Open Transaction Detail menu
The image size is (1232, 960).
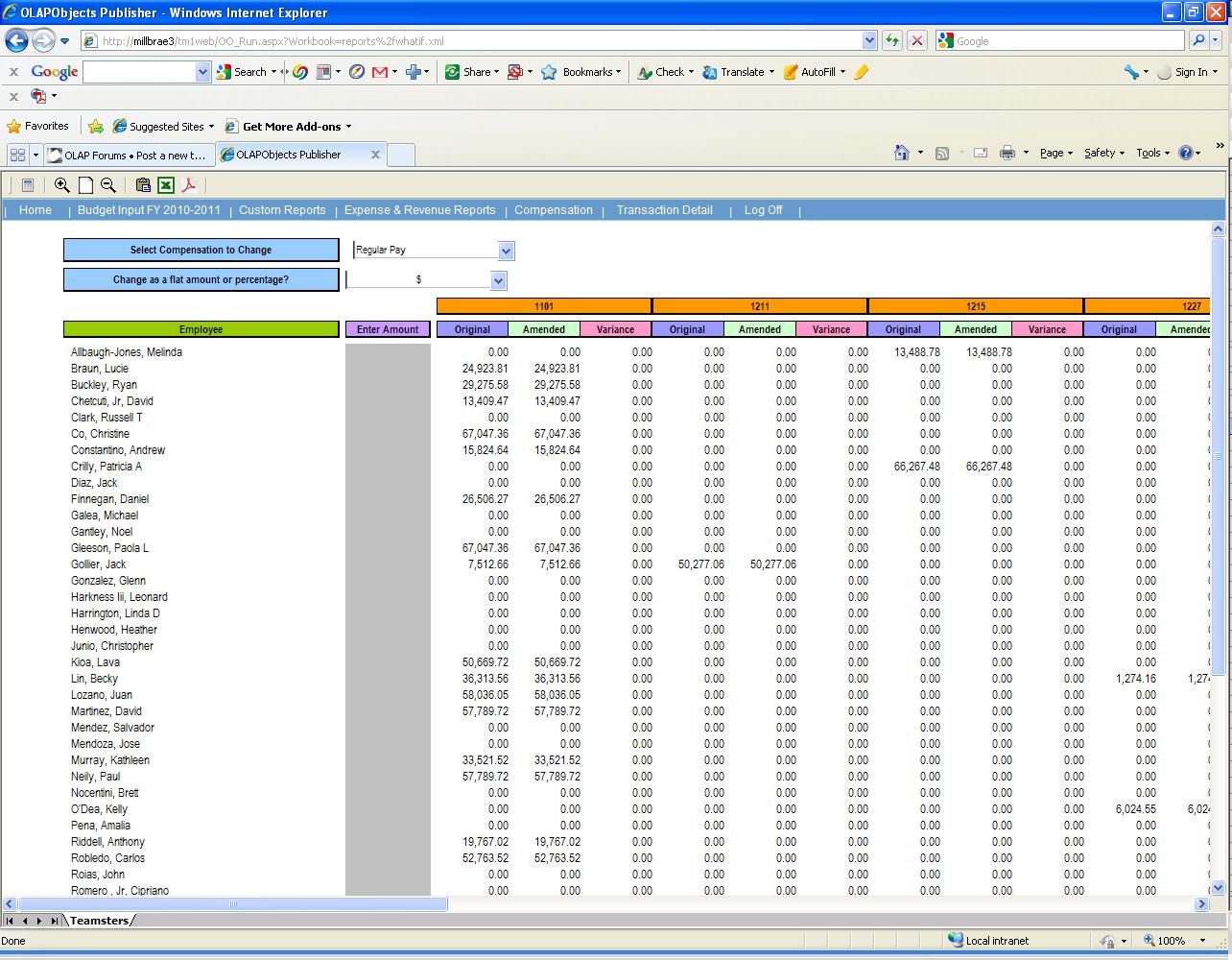665,210
